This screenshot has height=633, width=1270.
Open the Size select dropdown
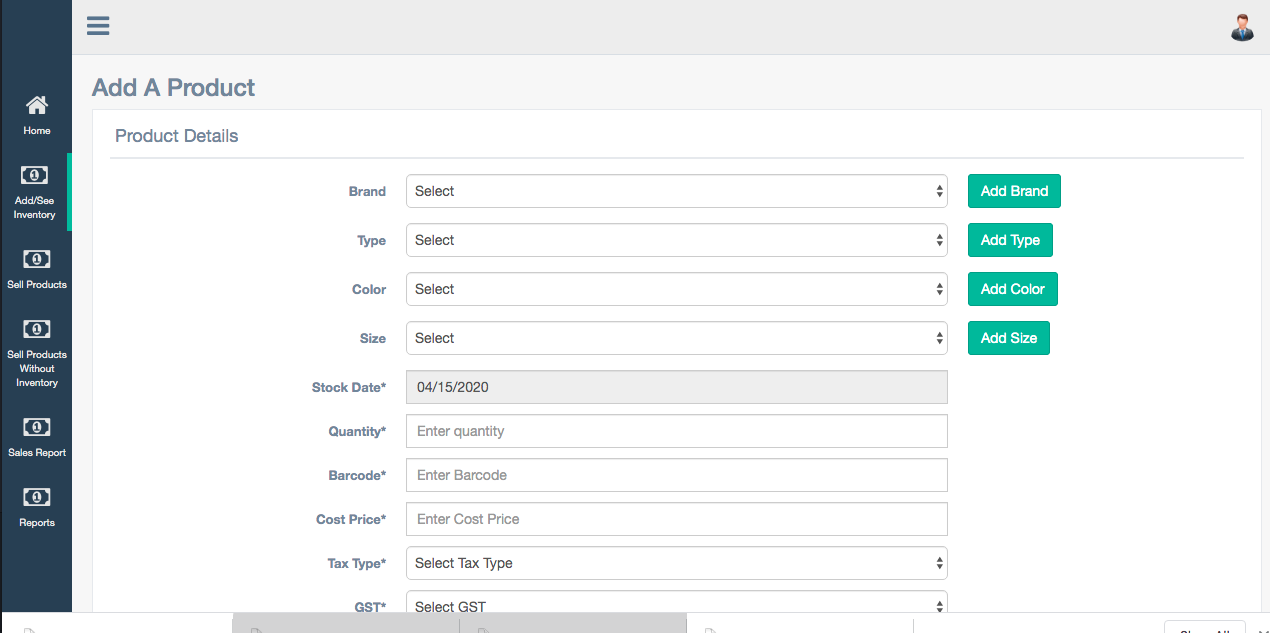[676, 338]
